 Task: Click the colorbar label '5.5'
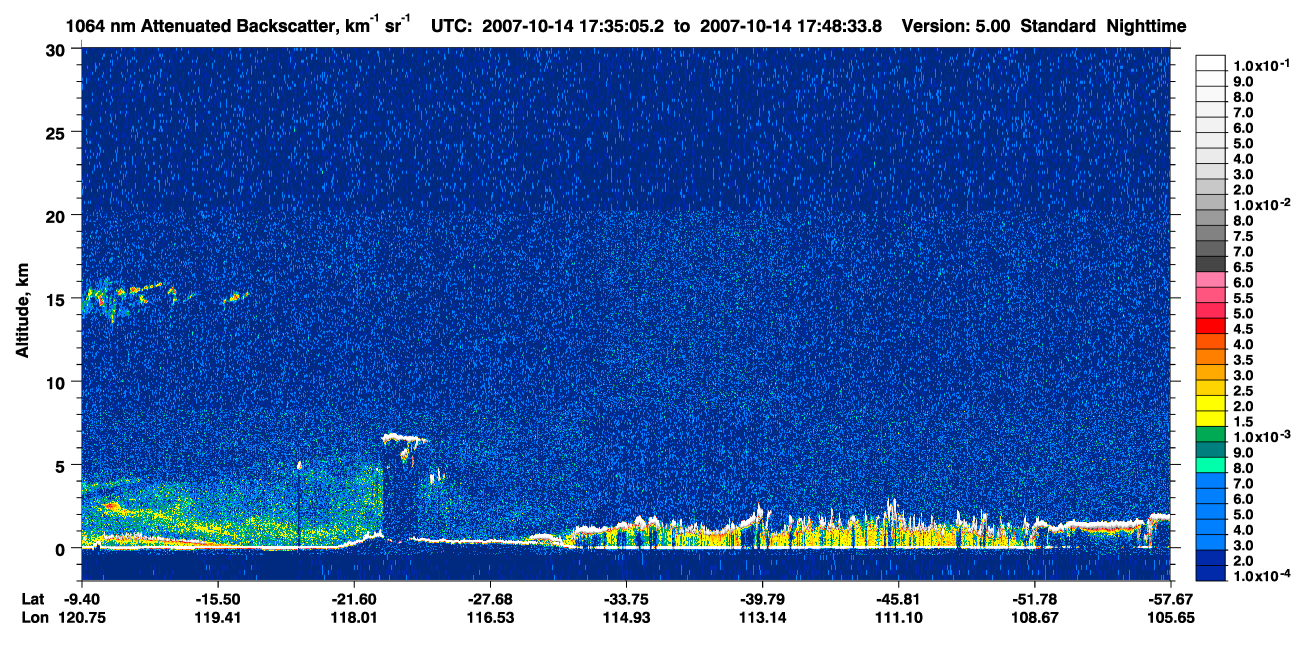pos(1243,298)
